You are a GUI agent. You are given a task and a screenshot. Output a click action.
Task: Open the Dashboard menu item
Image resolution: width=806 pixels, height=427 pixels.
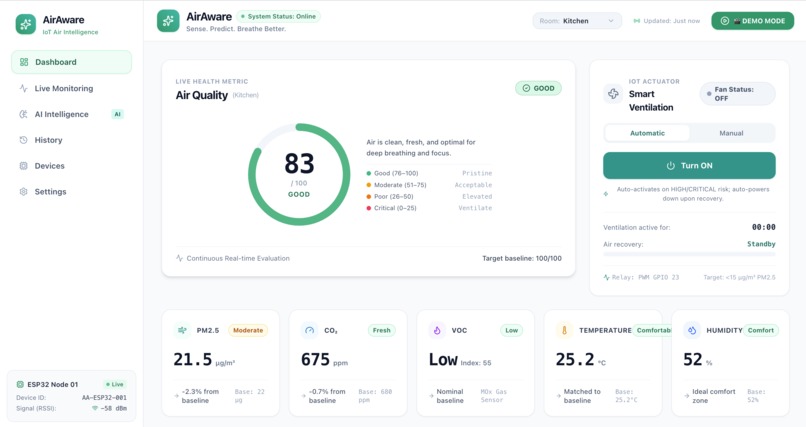71,62
